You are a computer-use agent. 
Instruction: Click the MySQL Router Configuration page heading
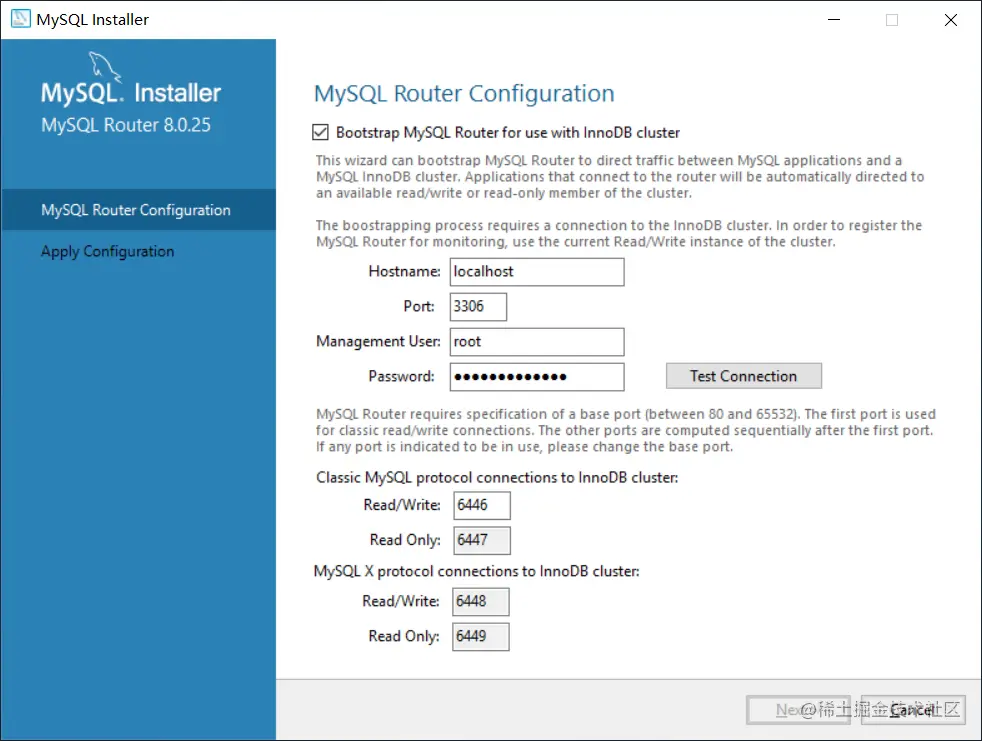(464, 93)
